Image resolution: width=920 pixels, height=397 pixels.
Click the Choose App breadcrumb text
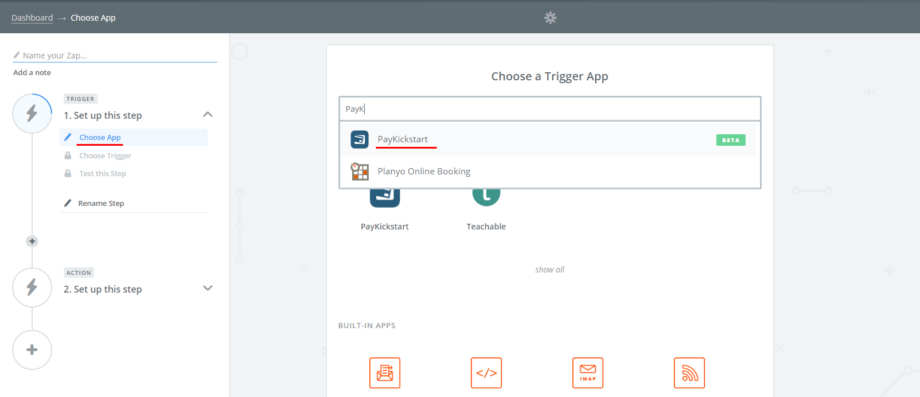tap(93, 18)
